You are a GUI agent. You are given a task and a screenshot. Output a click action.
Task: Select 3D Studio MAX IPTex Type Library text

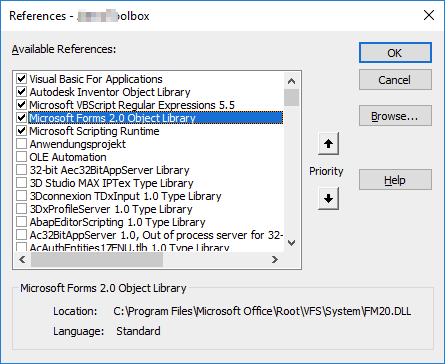(111, 183)
